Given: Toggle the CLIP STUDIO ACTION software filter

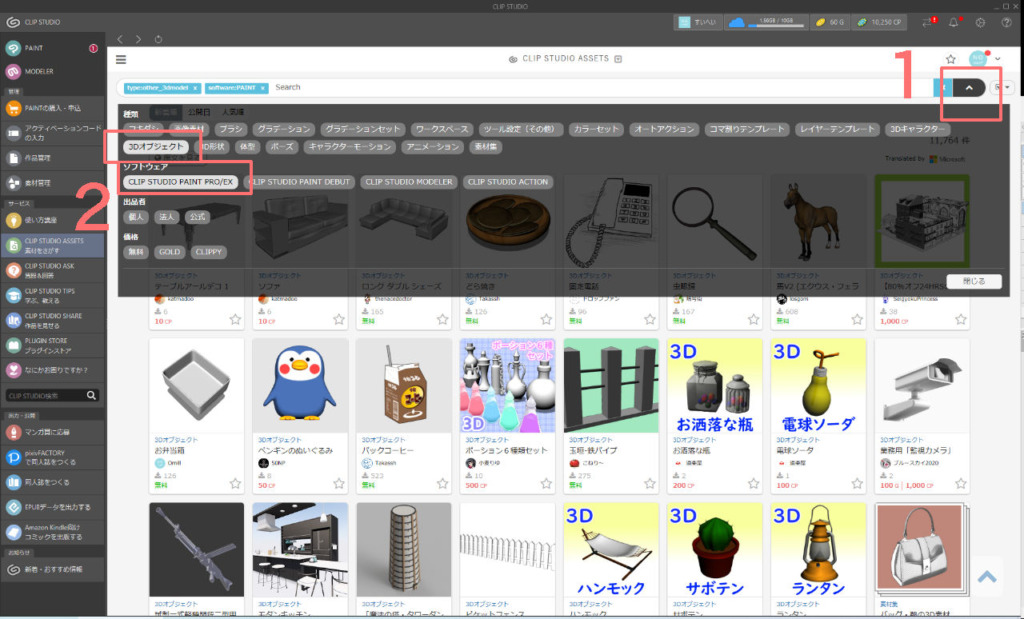Looking at the screenshot, I should point(507,182).
